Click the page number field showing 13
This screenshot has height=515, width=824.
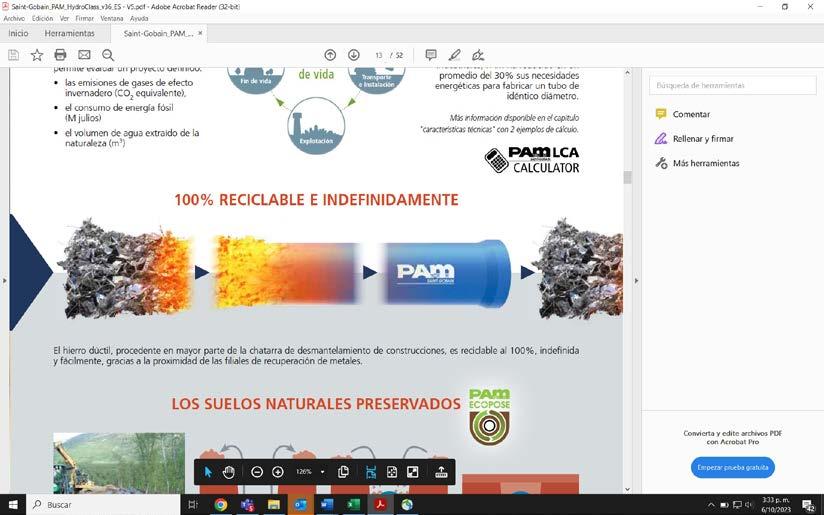(378, 55)
